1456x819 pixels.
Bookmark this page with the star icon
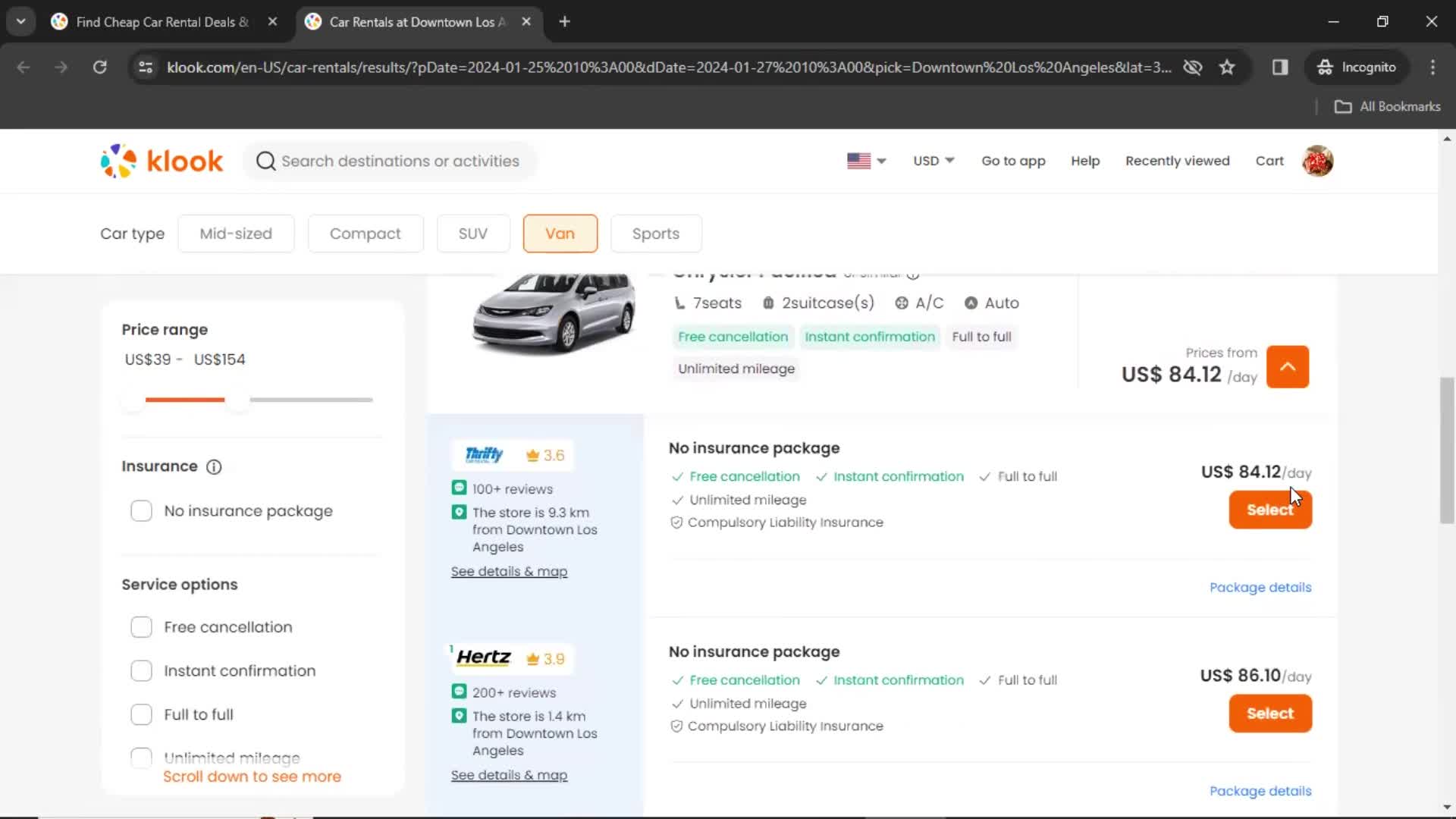click(x=1227, y=67)
